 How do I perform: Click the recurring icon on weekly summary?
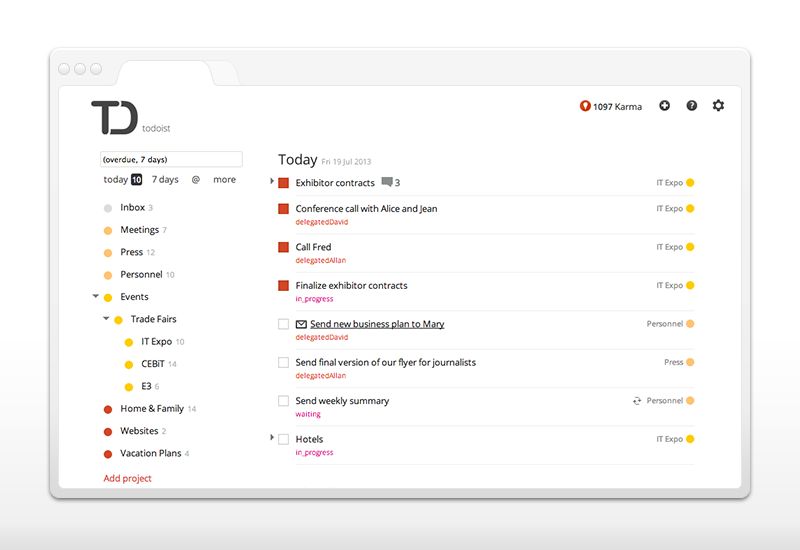pos(637,401)
